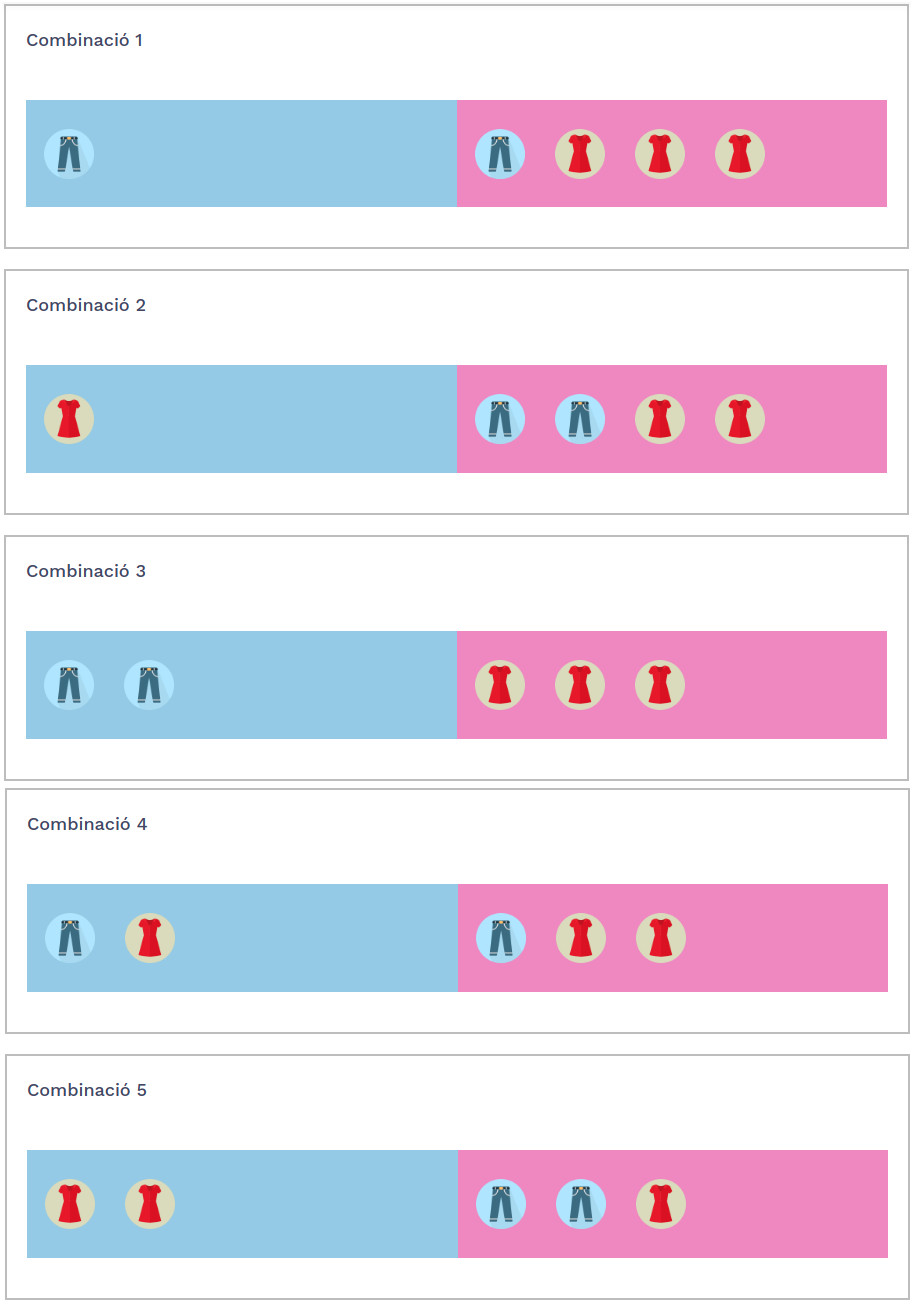The width and height of the screenshot is (914, 1310).
Task: Select the Combinació 2 title text
Action: click(x=86, y=305)
